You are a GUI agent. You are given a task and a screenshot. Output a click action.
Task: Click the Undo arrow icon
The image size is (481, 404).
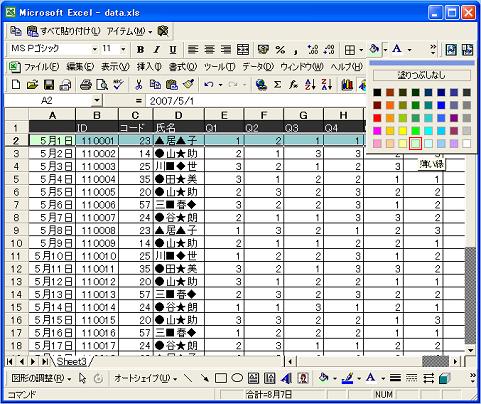(x=209, y=85)
